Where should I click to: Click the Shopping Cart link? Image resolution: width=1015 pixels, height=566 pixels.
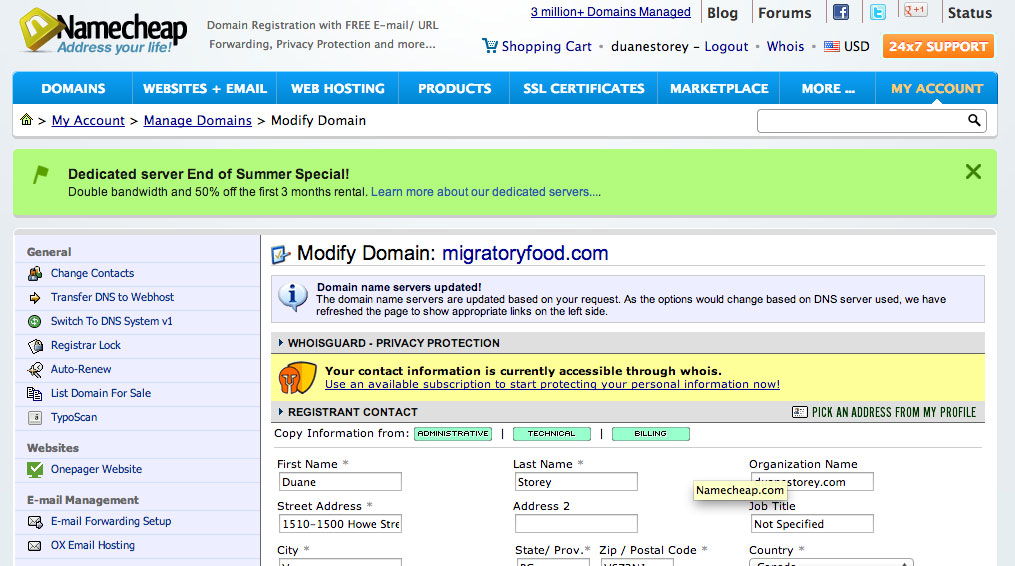tap(546, 47)
